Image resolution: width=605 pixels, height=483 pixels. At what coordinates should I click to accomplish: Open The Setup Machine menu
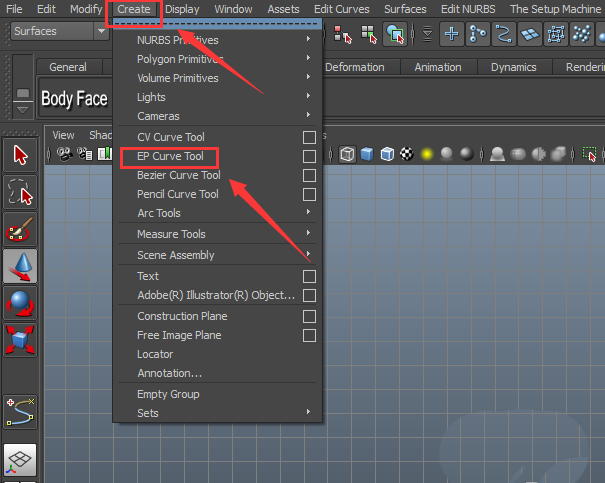(x=555, y=9)
